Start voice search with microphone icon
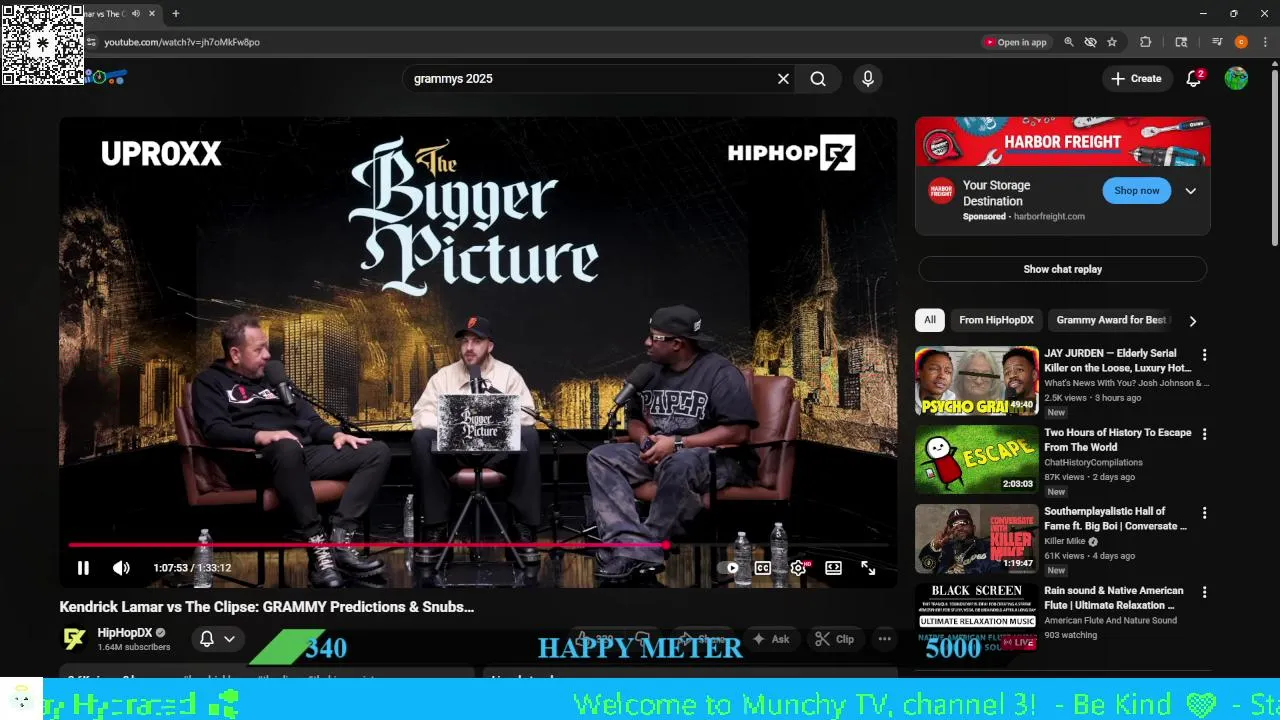The height and width of the screenshot is (720, 1280). [x=867, y=79]
